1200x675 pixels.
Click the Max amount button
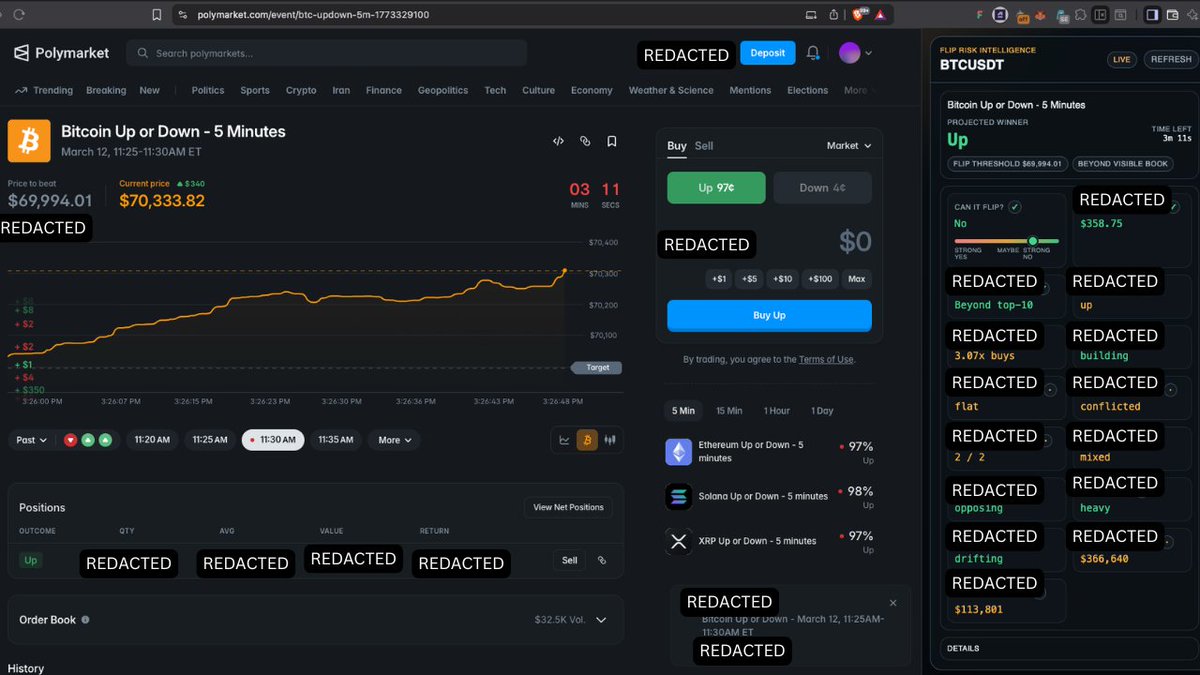click(856, 279)
